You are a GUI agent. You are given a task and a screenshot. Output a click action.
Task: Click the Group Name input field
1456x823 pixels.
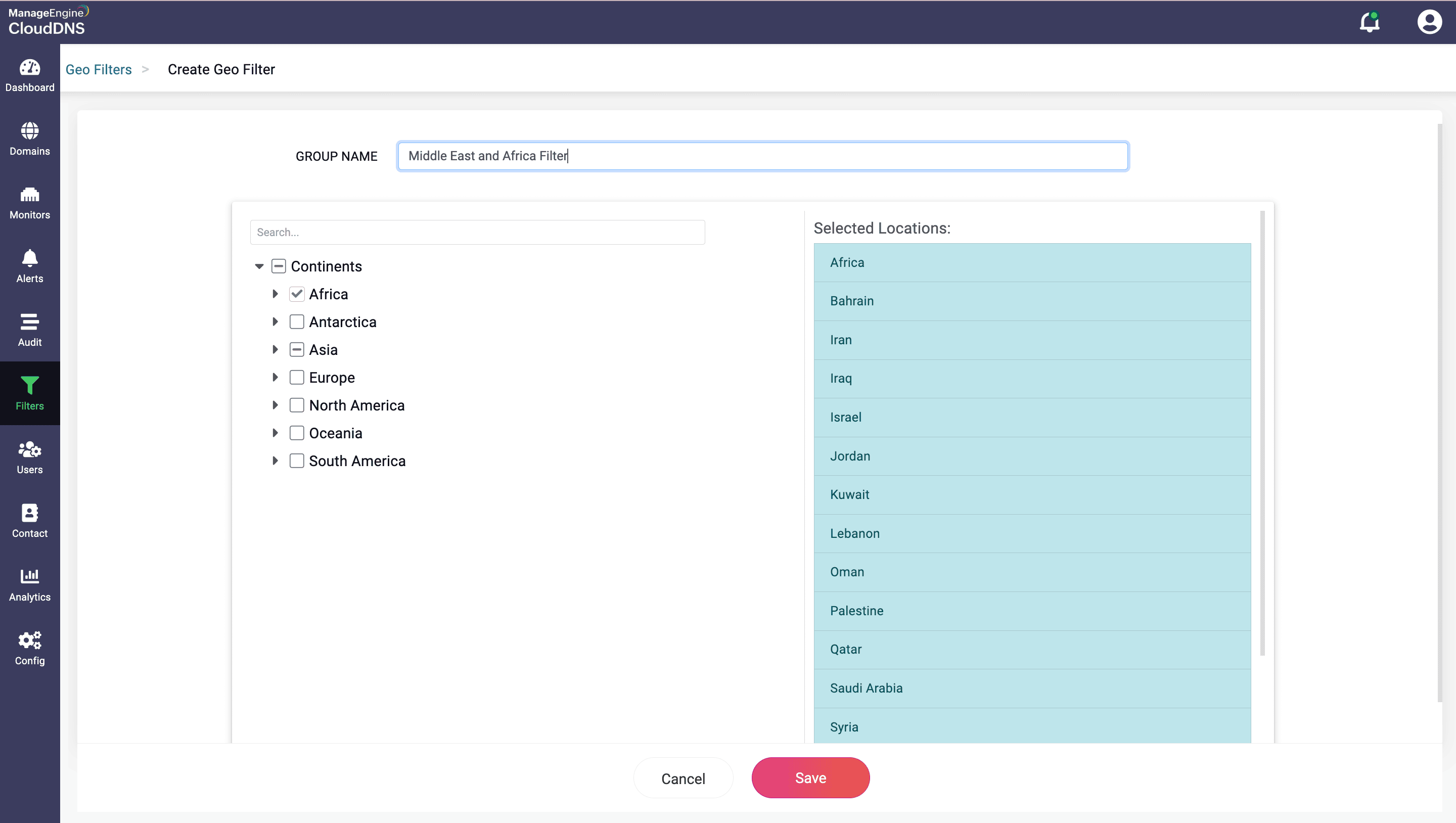coord(762,156)
